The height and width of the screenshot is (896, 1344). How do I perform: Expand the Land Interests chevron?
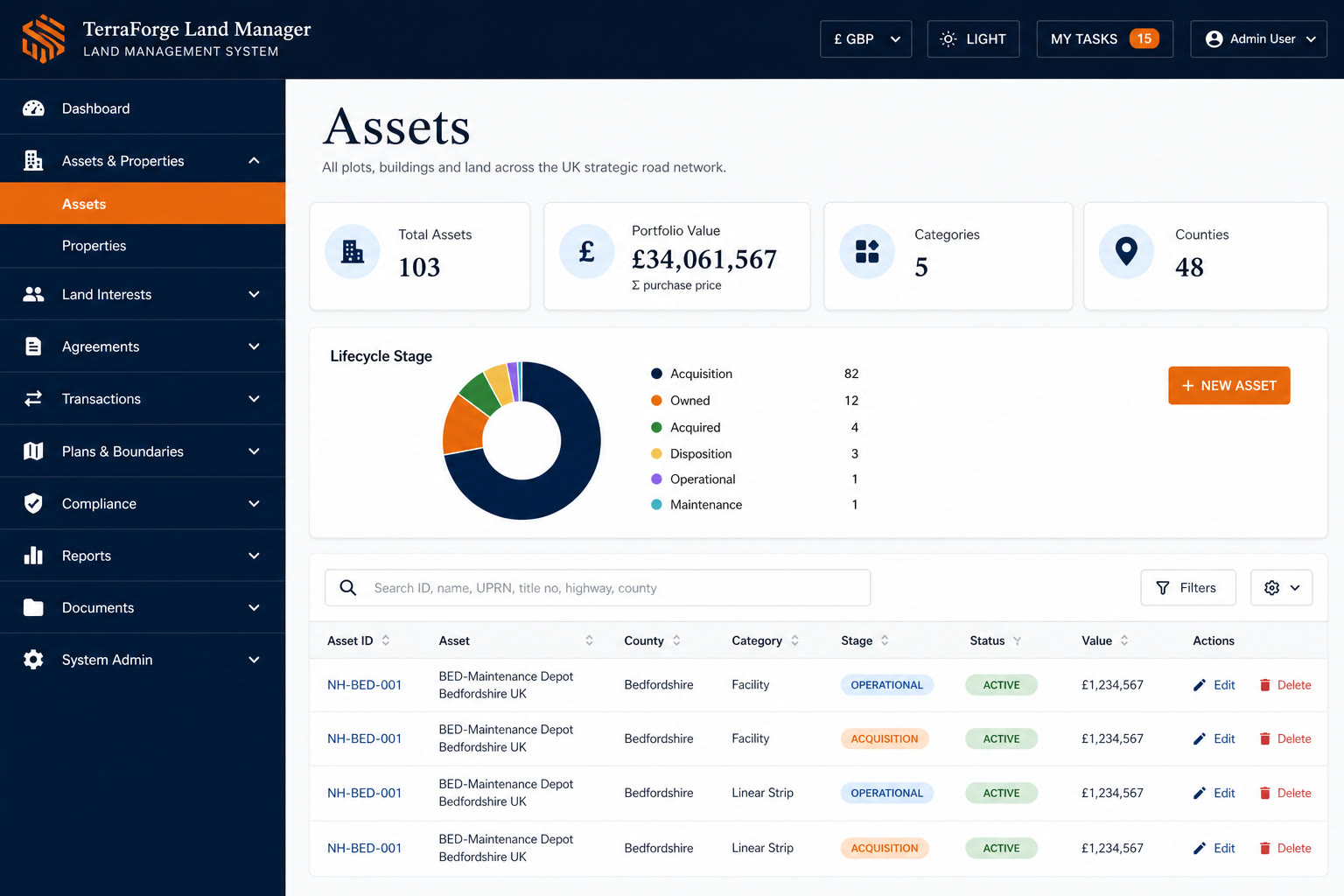click(x=254, y=294)
